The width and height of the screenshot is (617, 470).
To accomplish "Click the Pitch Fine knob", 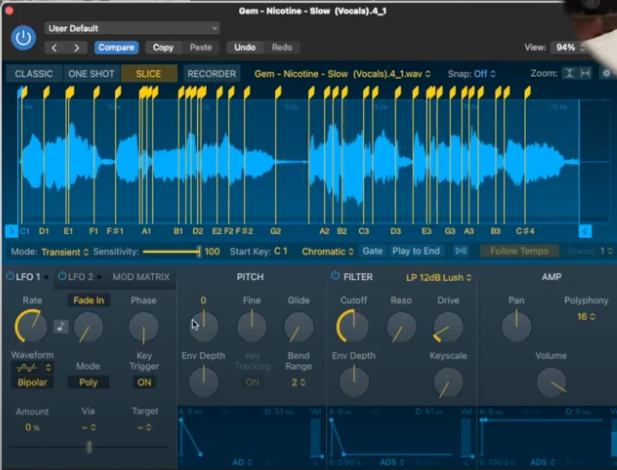I will point(251,327).
